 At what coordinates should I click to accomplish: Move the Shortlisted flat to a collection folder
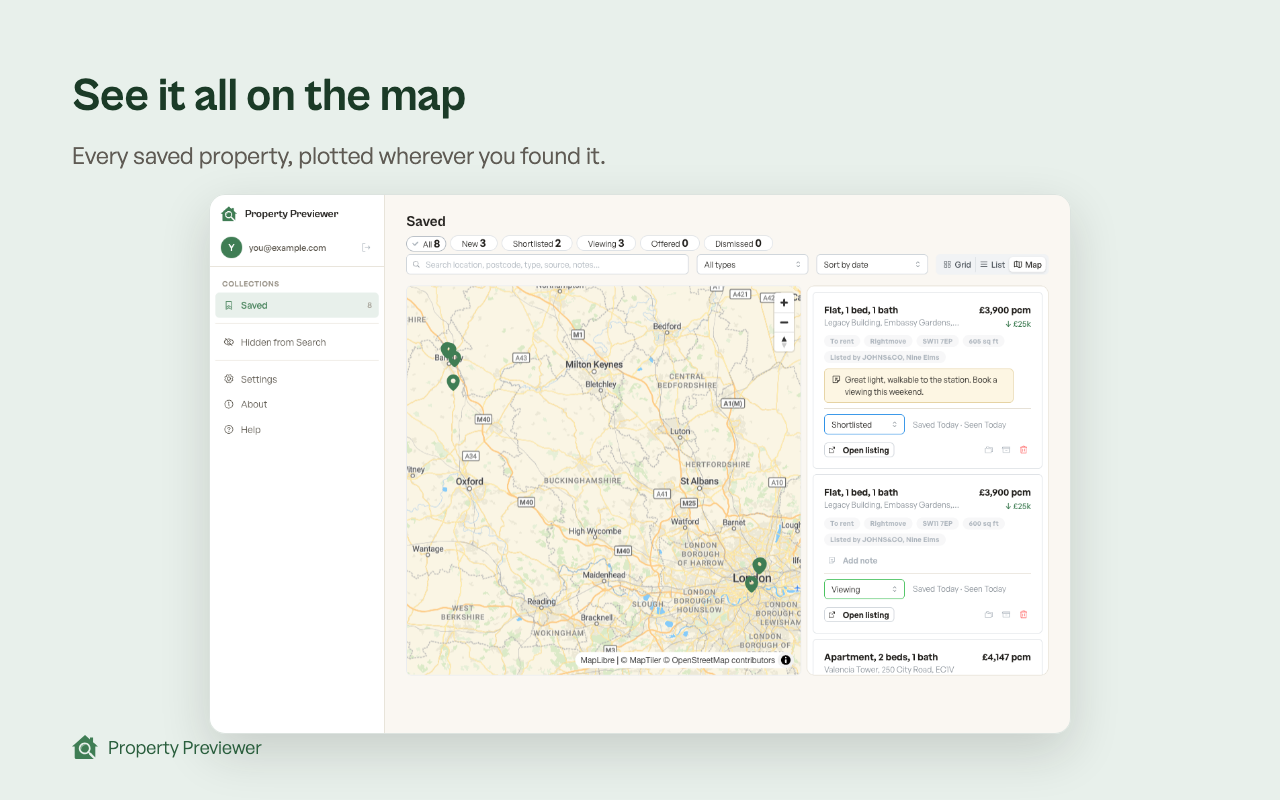click(x=989, y=450)
